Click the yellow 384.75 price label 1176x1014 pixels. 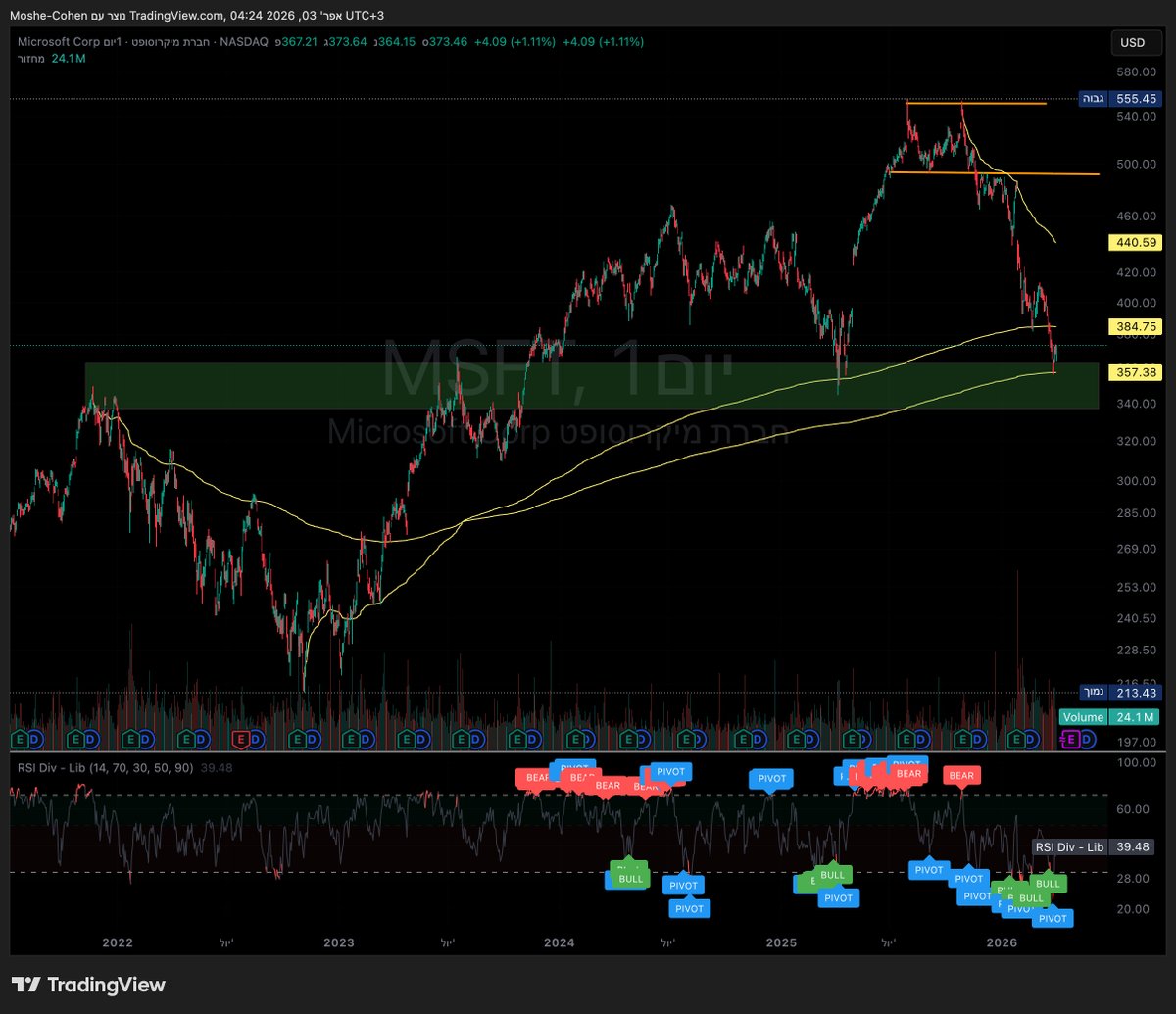coord(1135,326)
